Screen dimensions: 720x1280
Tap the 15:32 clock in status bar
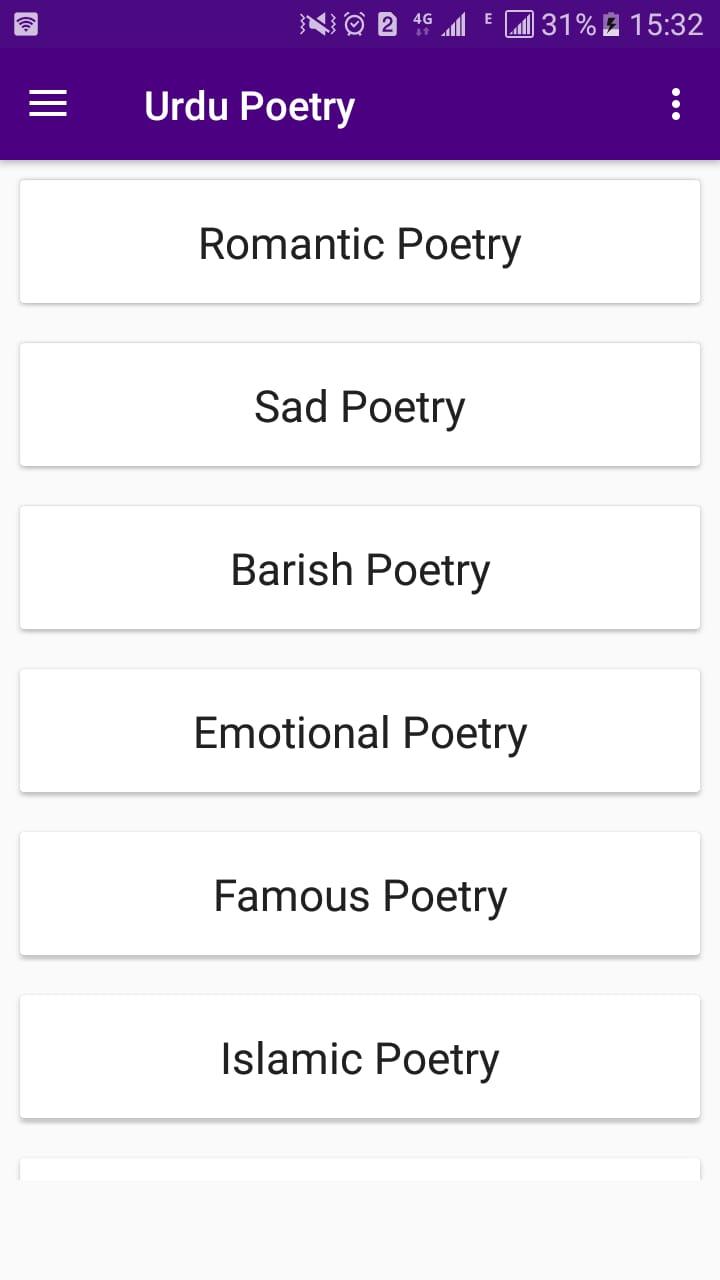coord(667,24)
